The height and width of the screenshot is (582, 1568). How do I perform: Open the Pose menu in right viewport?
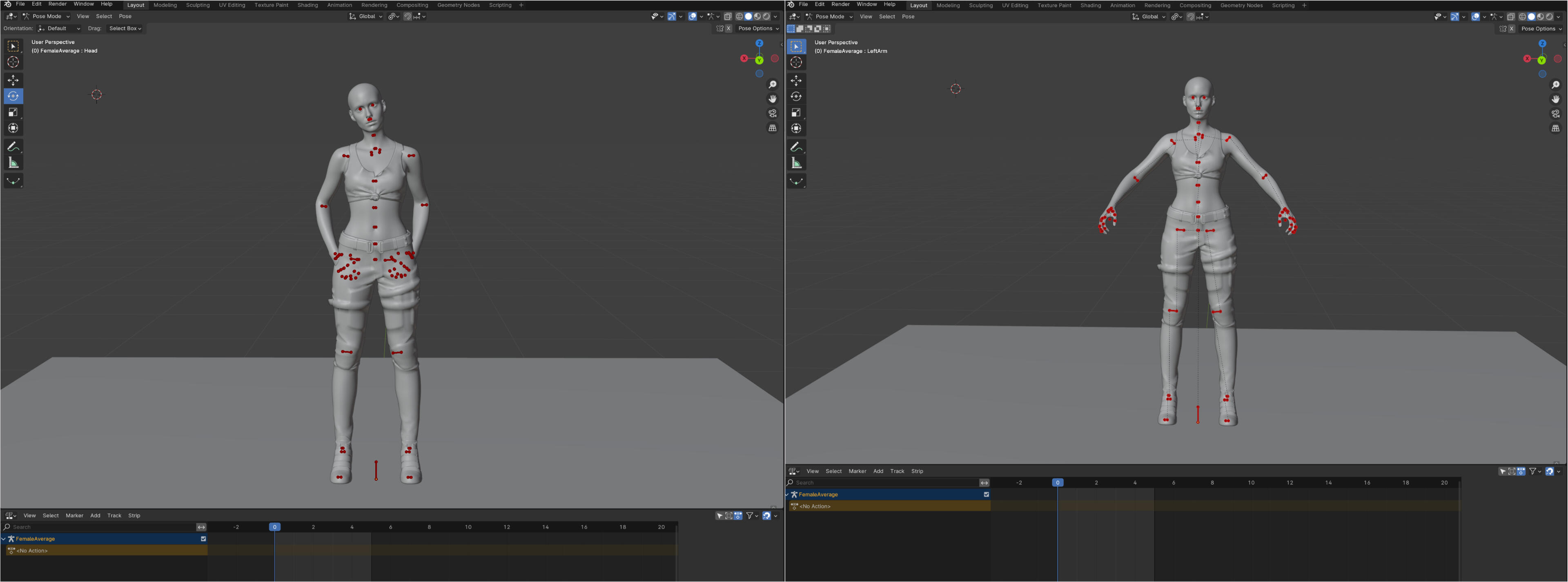908,17
